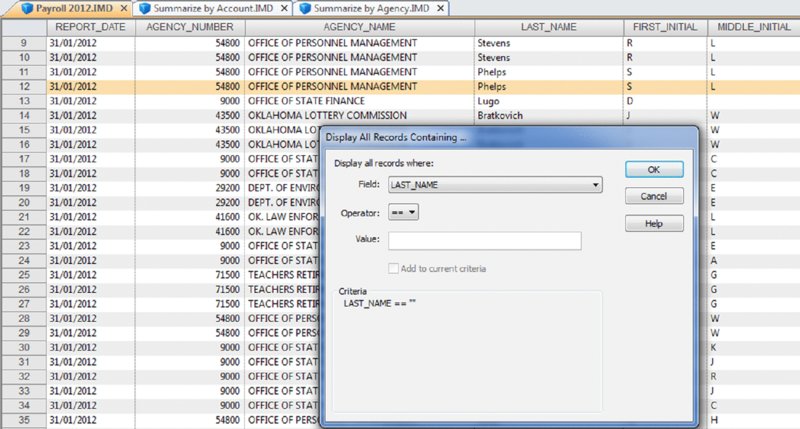Click the AGENCY_NAME column header
Image resolution: width=800 pixels, height=429 pixels.
(359, 27)
